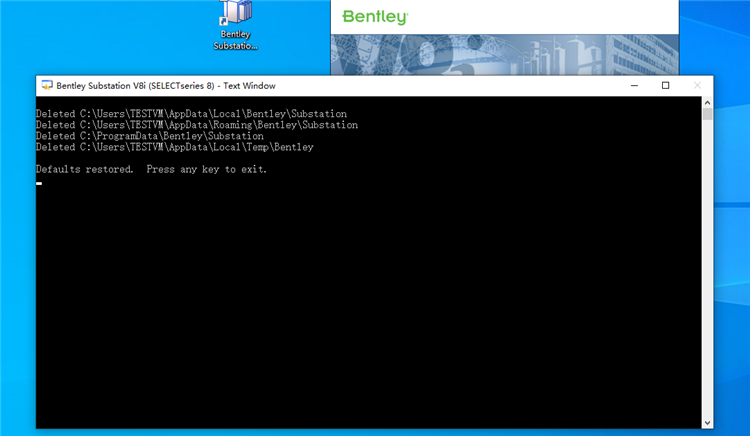Click the Text Window title bar icon

(47, 86)
